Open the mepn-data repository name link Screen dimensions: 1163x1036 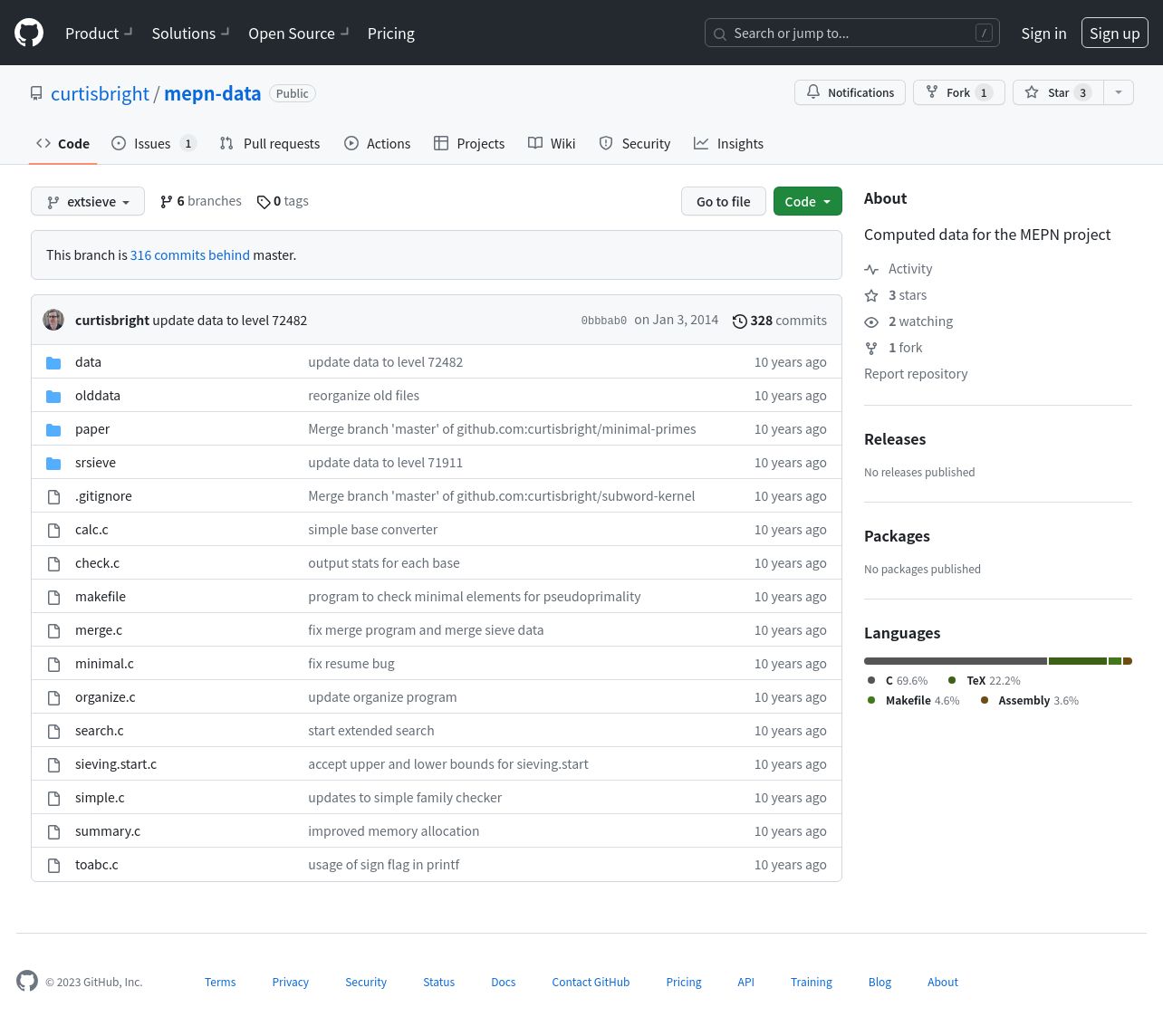click(213, 93)
